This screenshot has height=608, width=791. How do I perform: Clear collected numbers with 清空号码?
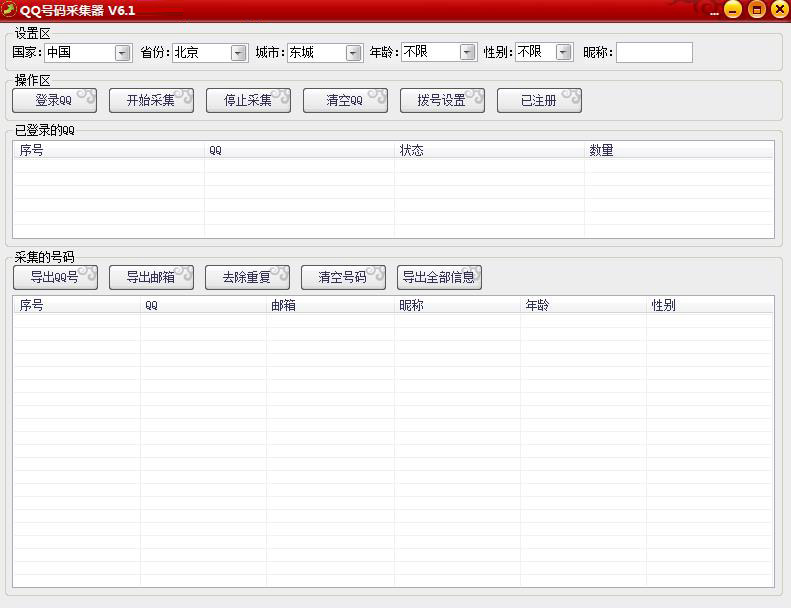pos(343,278)
